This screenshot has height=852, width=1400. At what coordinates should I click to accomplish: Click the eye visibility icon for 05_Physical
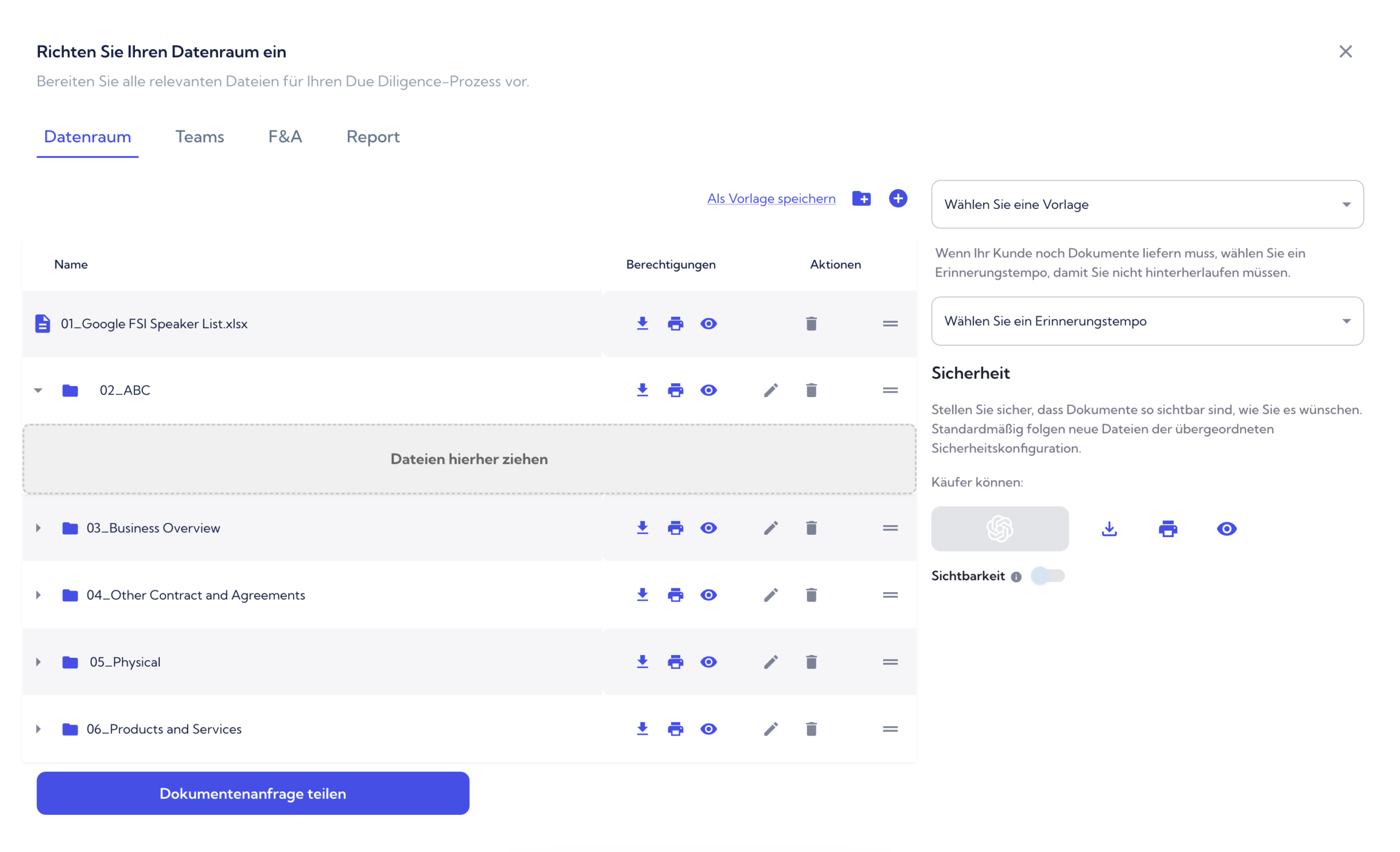[709, 662]
